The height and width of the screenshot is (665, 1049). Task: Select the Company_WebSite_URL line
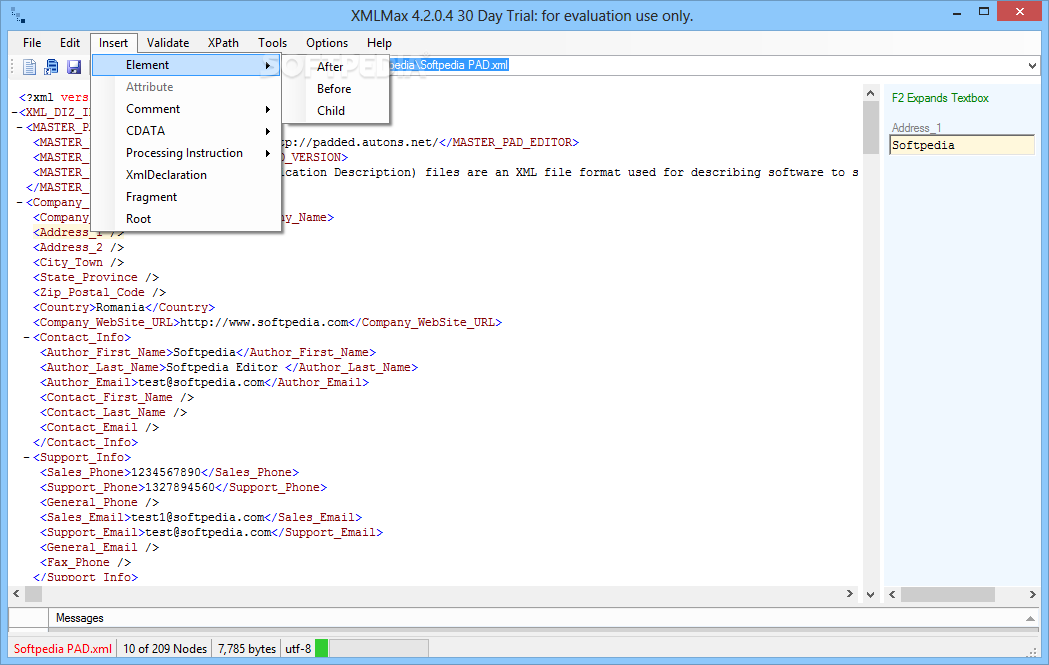268,322
